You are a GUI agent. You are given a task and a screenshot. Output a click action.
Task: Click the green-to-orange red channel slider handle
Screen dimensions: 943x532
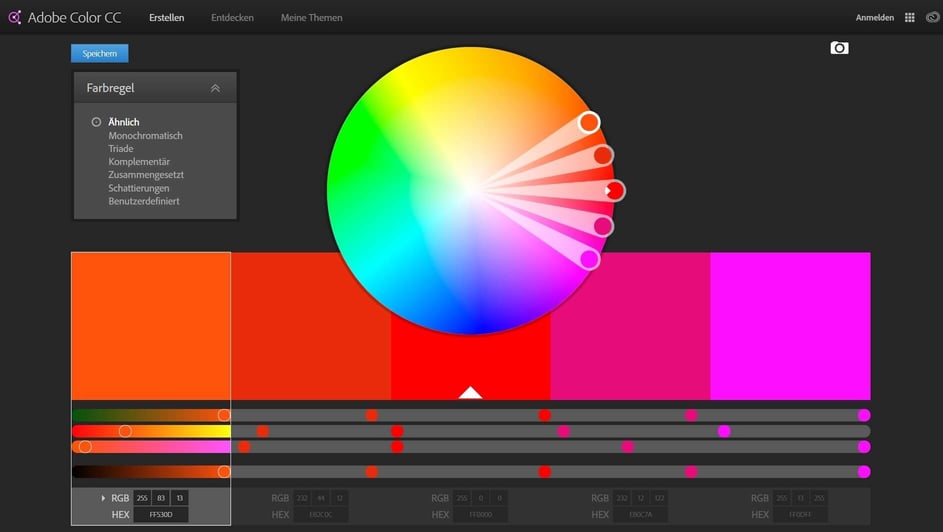224,415
